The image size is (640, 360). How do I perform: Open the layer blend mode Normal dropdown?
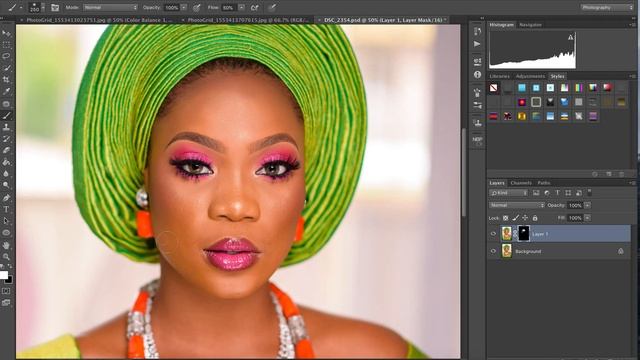(517, 205)
